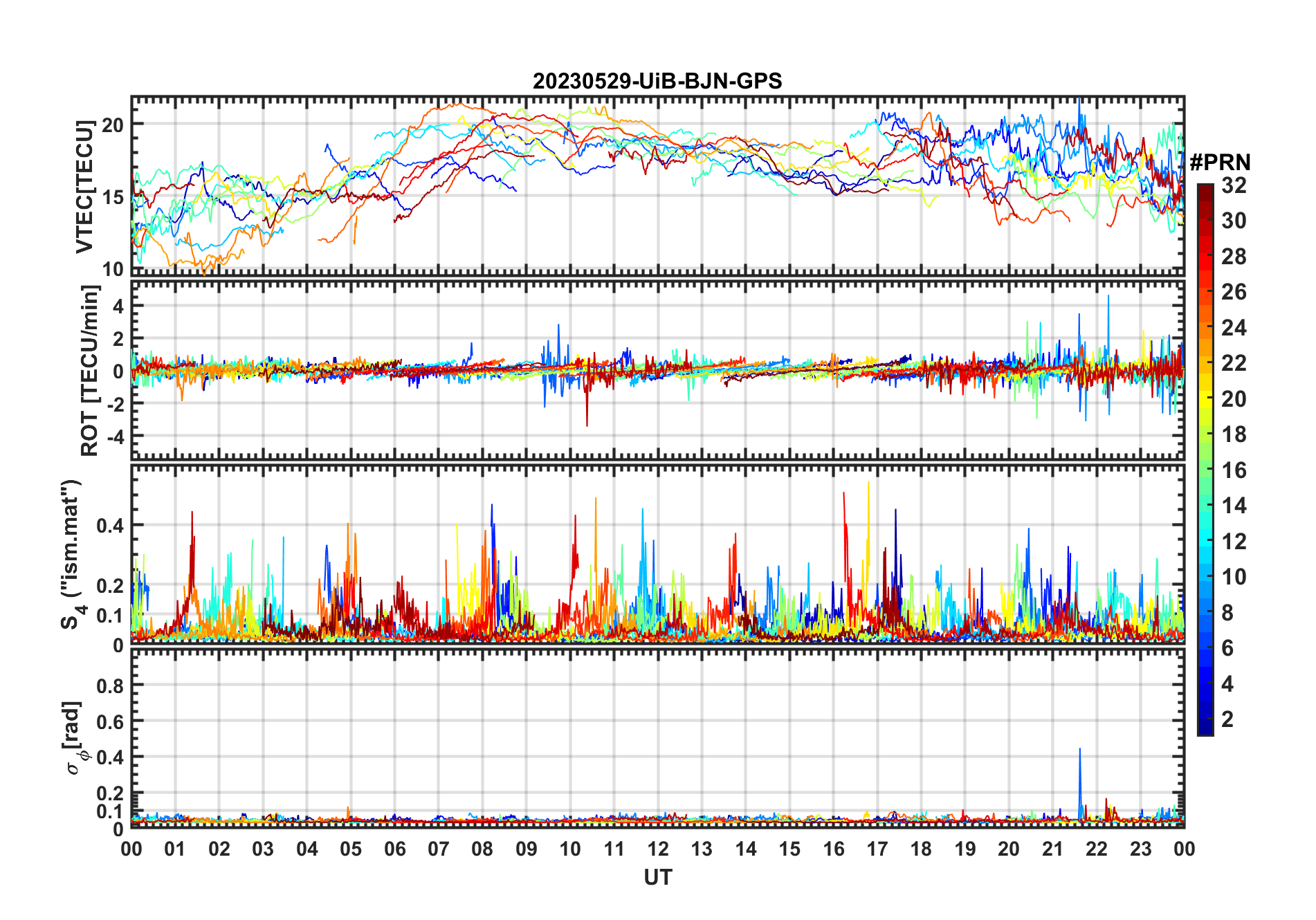This screenshot has height=920, width=1316.
Task: Click UT axis tick label "08"
Action: 482,849
